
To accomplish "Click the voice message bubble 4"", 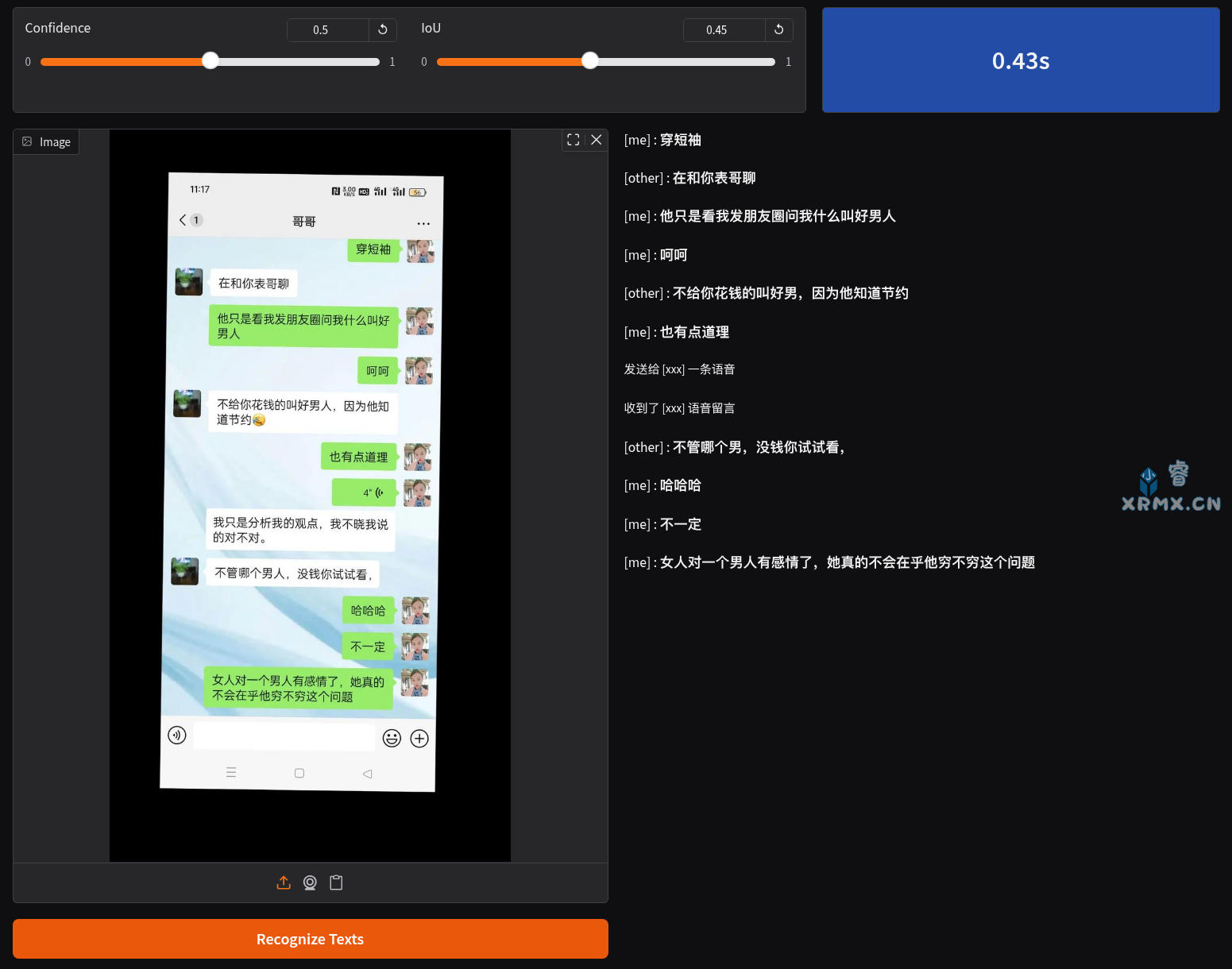I will tap(365, 492).
